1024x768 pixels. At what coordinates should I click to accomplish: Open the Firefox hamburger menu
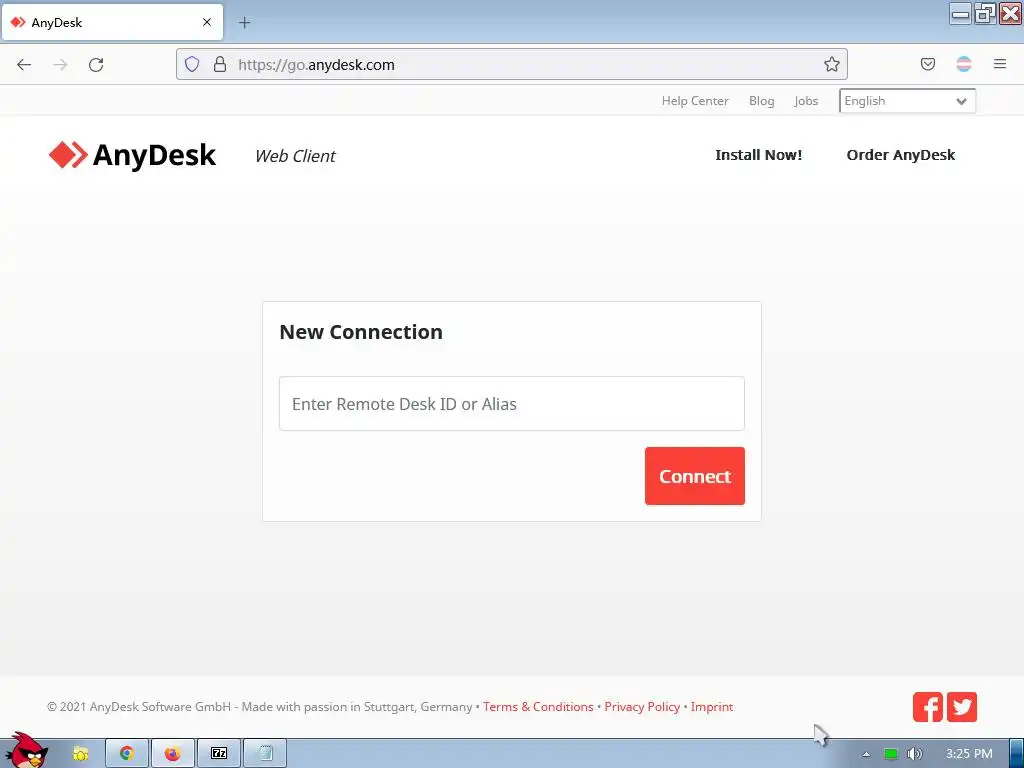[x=1000, y=64]
